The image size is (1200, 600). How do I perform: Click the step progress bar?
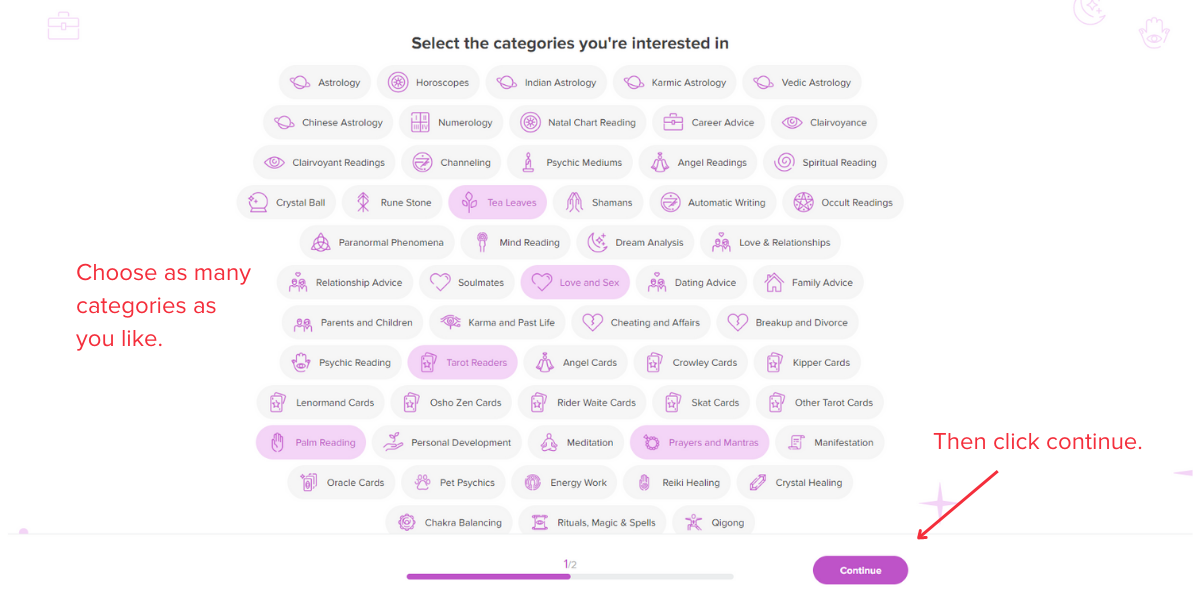(x=570, y=576)
